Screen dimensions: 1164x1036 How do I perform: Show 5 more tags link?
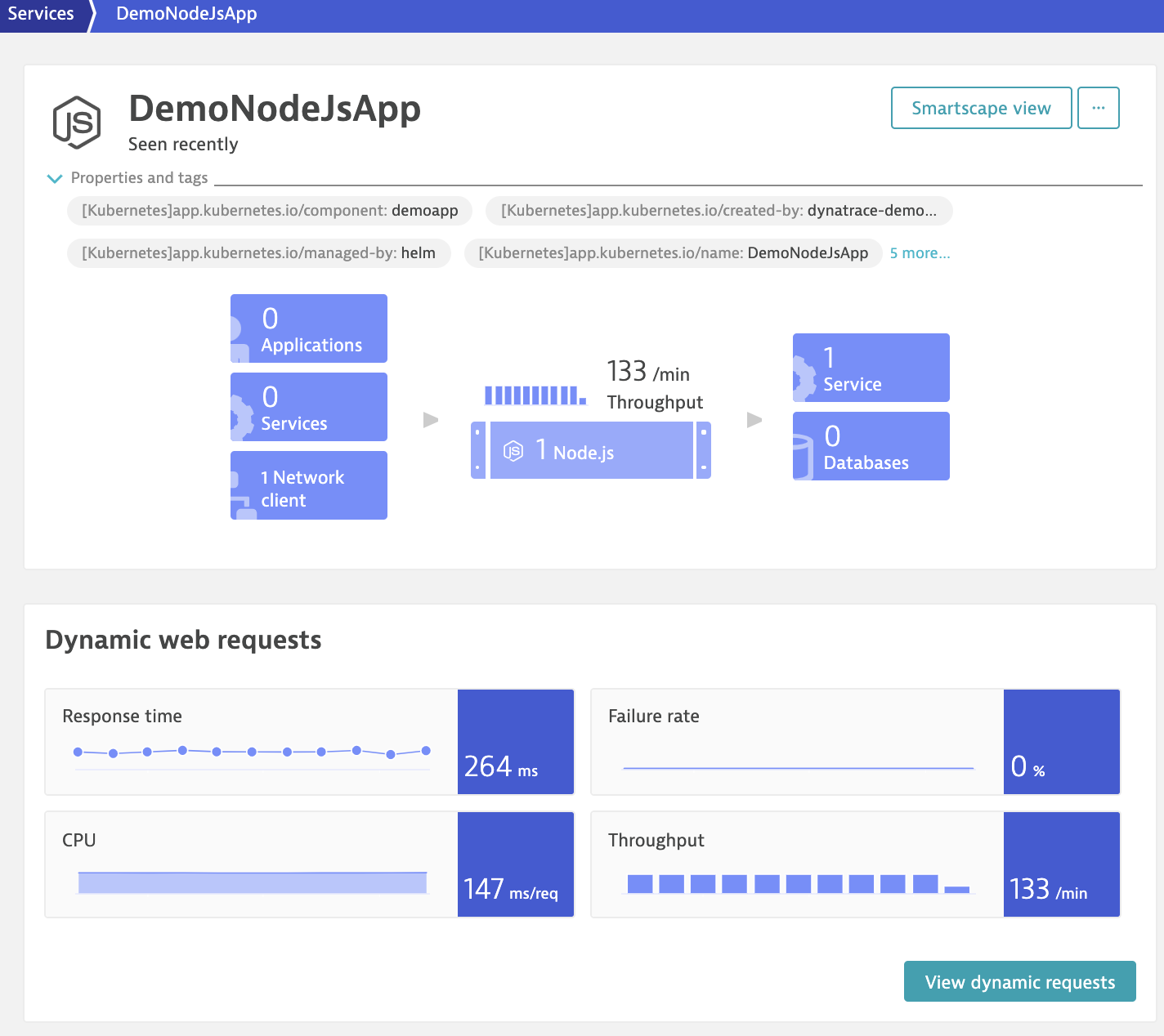click(x=920, y=253)
